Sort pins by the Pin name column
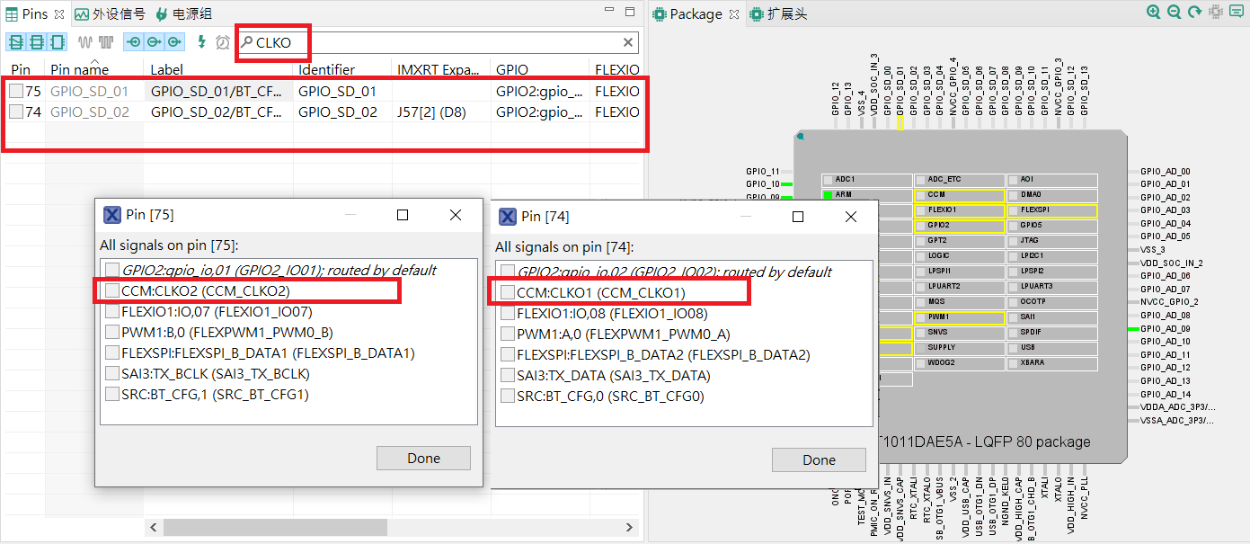1250x544 pixels. click(x=79, y=70)
